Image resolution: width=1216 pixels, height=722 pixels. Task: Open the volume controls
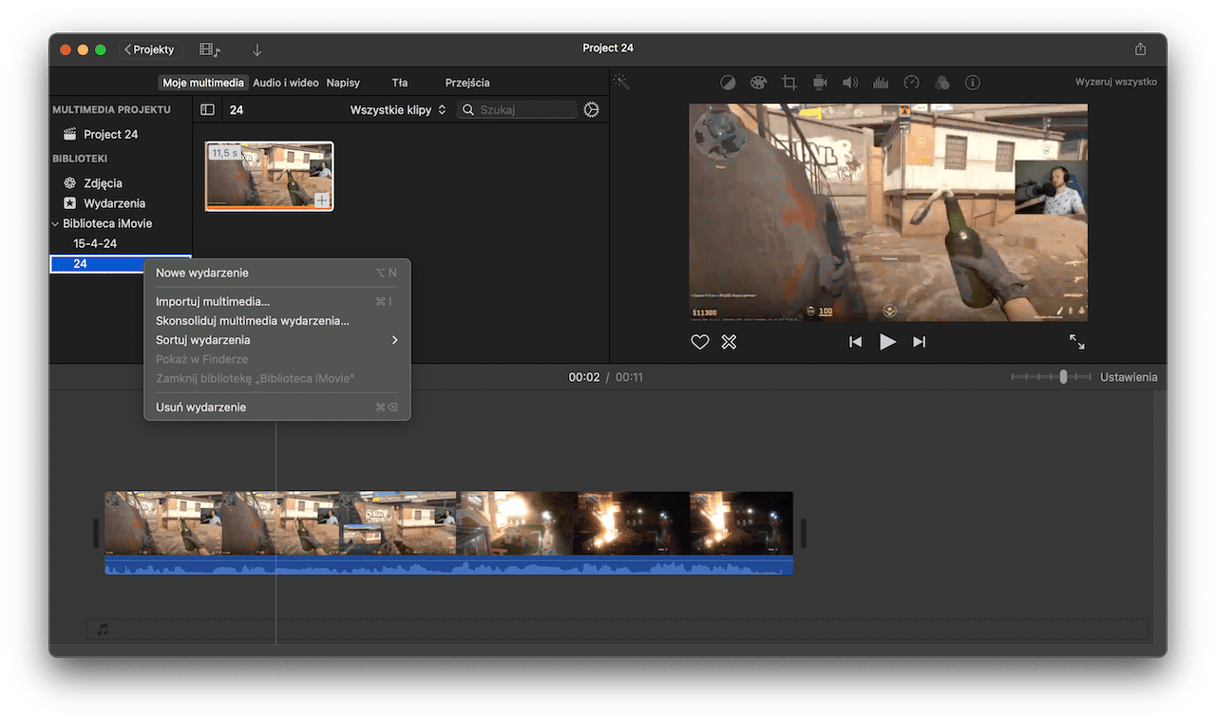coord(850,83)
